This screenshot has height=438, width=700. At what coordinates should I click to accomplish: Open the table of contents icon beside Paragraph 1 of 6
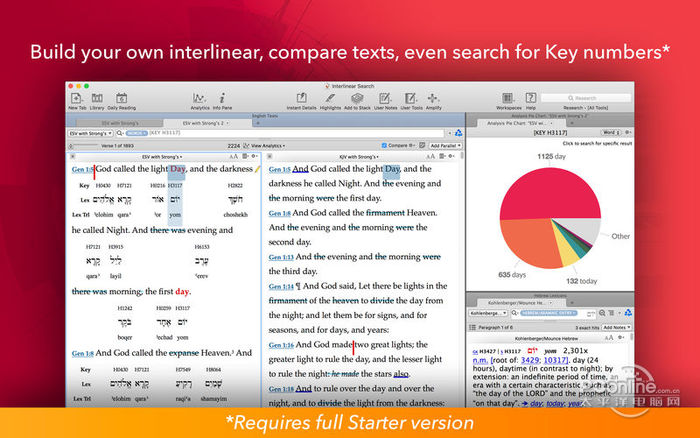(x=472, y=328)
